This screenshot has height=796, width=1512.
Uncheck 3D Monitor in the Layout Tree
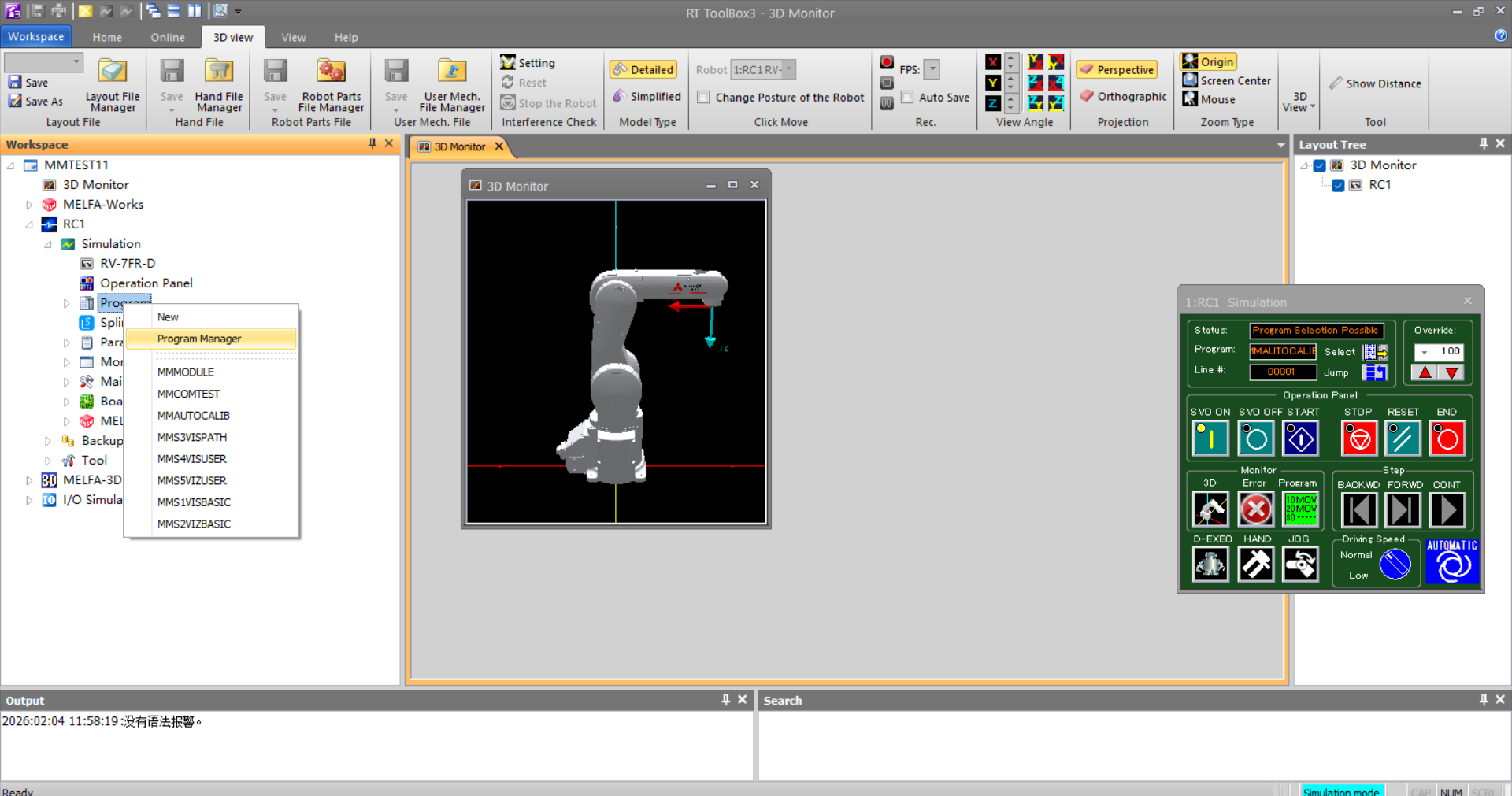[x=1319, y=165]
